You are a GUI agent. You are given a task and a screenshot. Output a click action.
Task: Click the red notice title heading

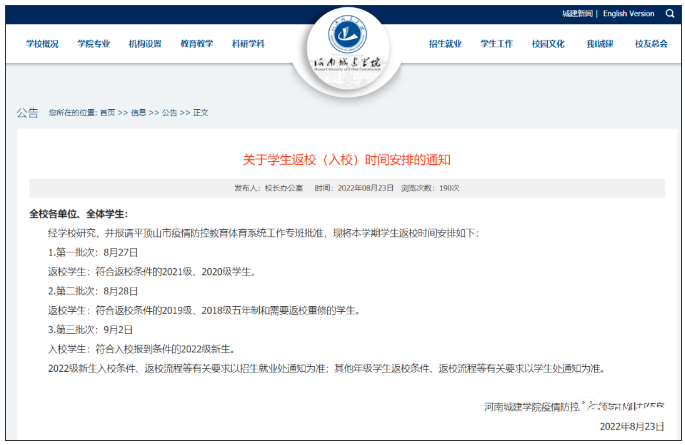pyautogui.click(x=346, y=159)
